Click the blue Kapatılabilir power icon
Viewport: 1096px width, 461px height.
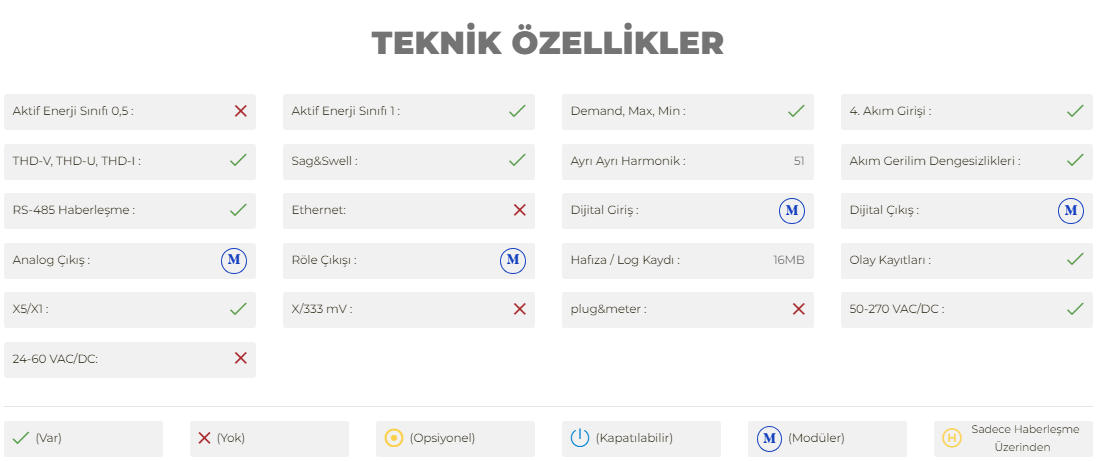[x=580, y=438]
